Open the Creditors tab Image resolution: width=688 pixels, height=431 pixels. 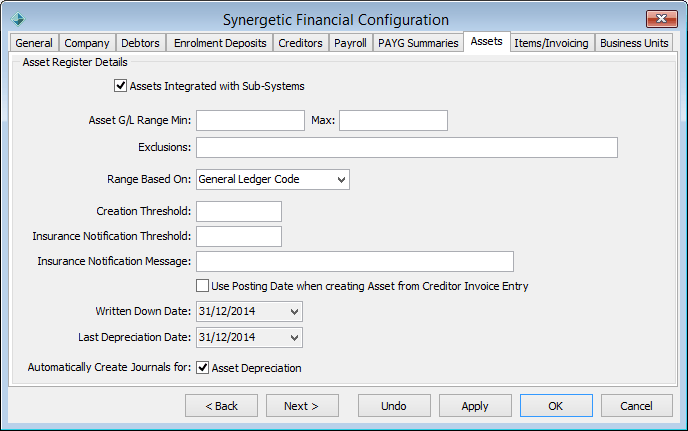pos(301,43)
